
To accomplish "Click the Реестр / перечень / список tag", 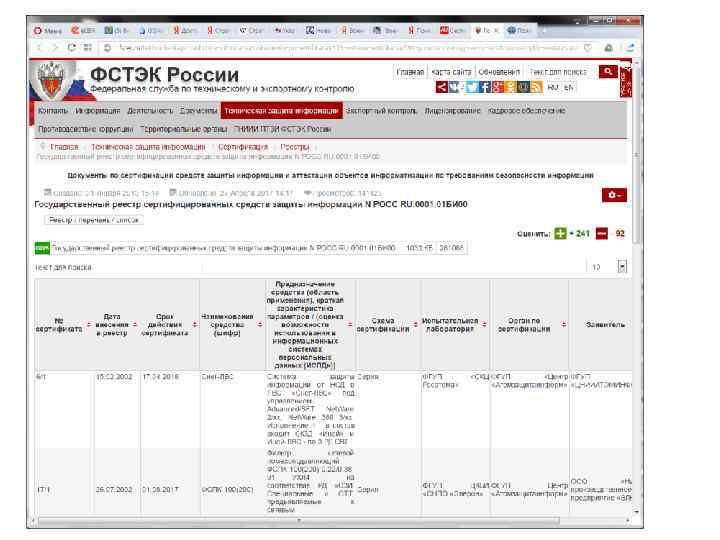I will tap(94, 220).
